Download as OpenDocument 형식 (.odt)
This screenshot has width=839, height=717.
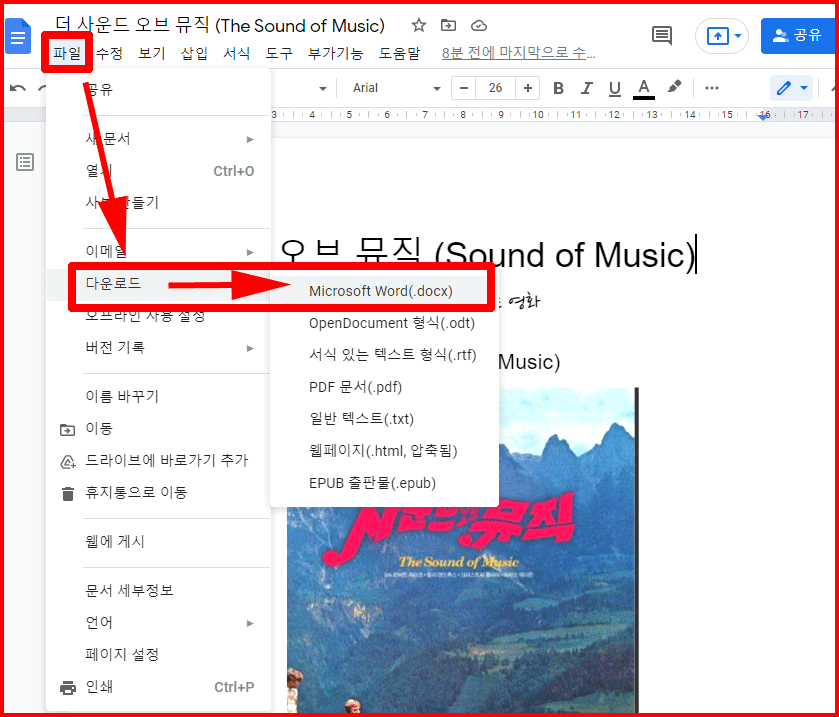[384, 323]
